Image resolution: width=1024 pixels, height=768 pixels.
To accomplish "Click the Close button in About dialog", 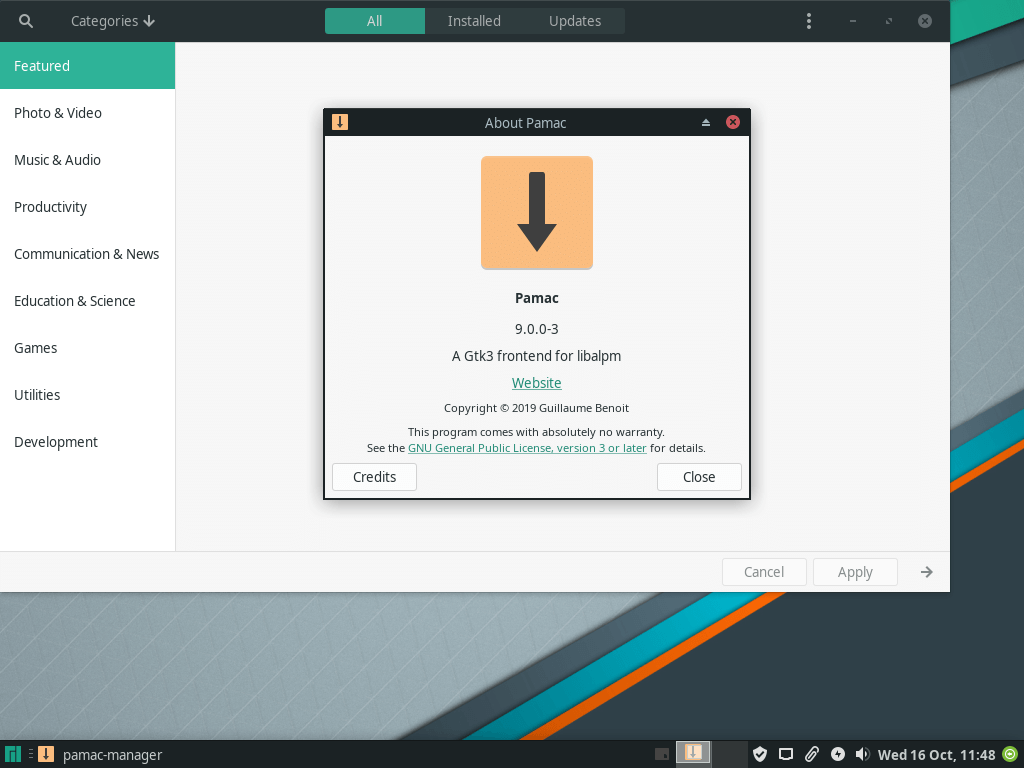I will [699, 477].
